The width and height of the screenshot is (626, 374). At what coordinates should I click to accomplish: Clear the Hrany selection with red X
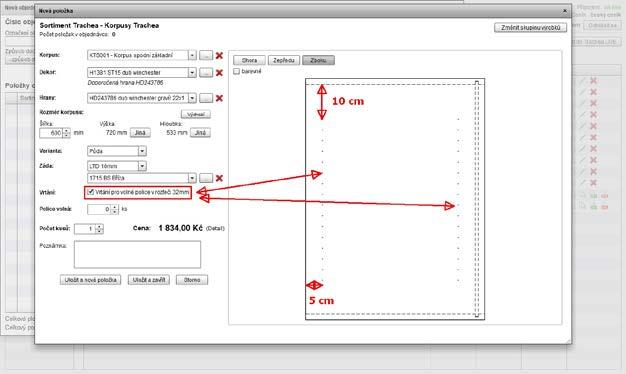pos(219,98)
